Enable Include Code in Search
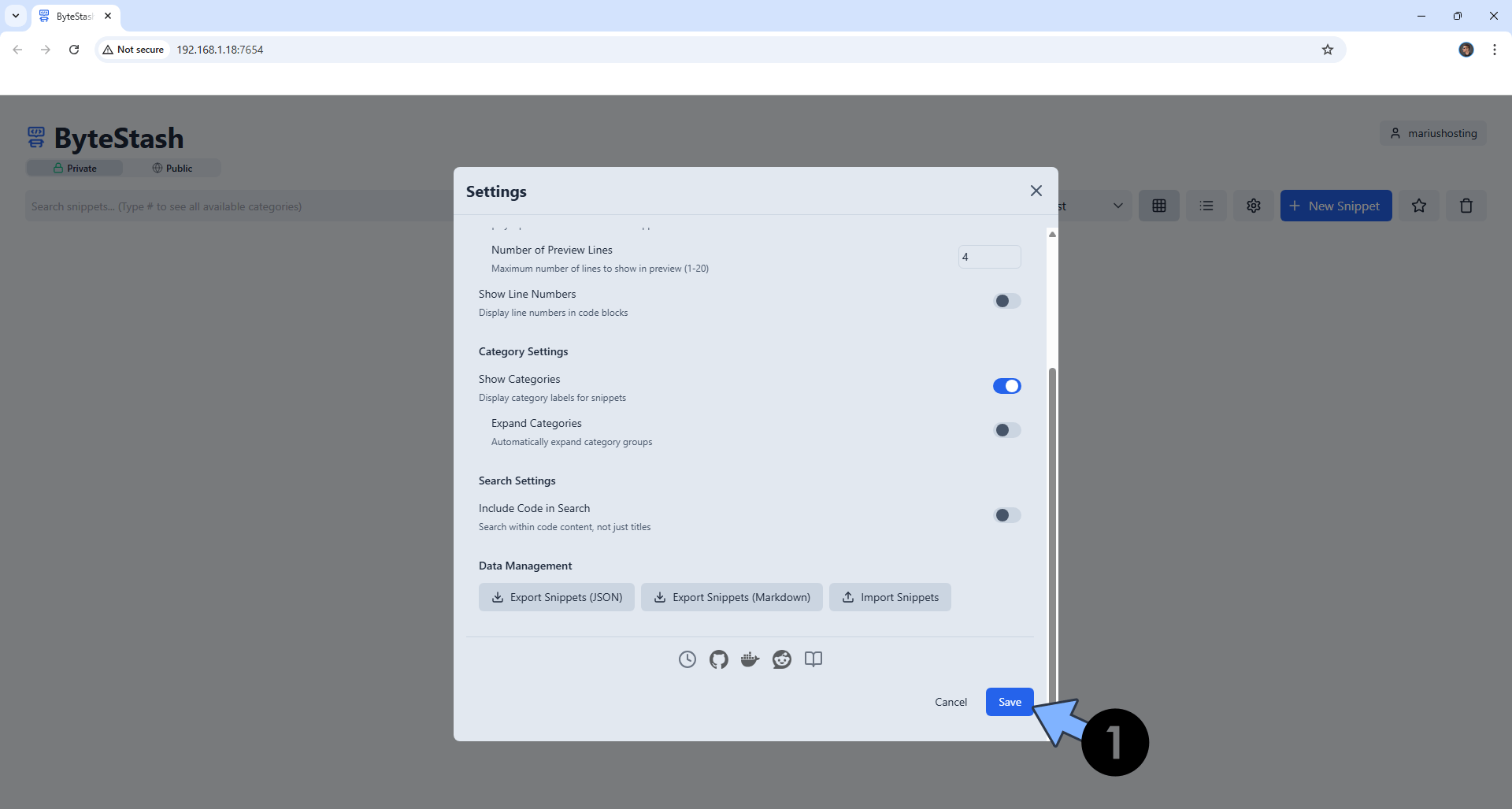The height and width of the screenshot is (809, 1512). (1006, 515)
